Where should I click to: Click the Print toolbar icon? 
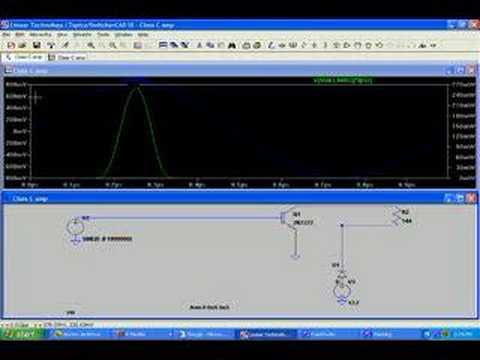tap(257, 45)
